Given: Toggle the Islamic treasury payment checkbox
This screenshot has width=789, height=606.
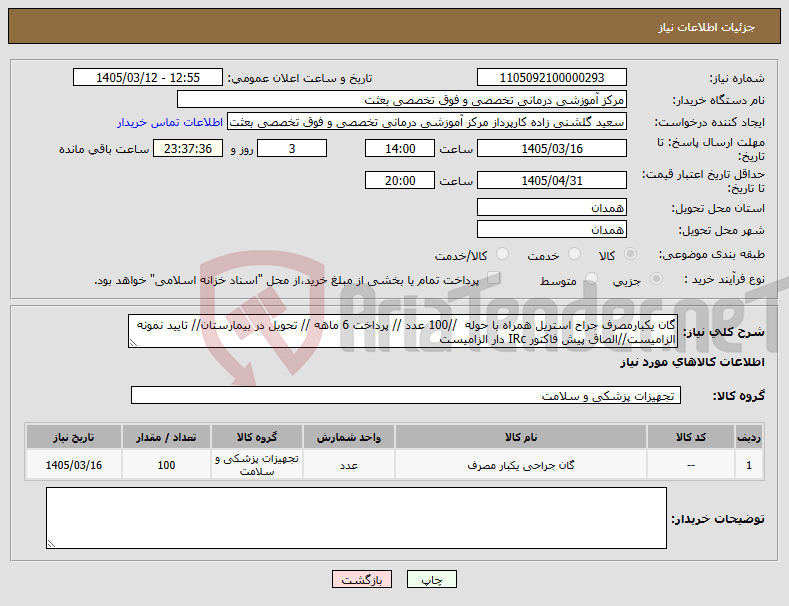Looking at the screenshot, I should [494, 278].
